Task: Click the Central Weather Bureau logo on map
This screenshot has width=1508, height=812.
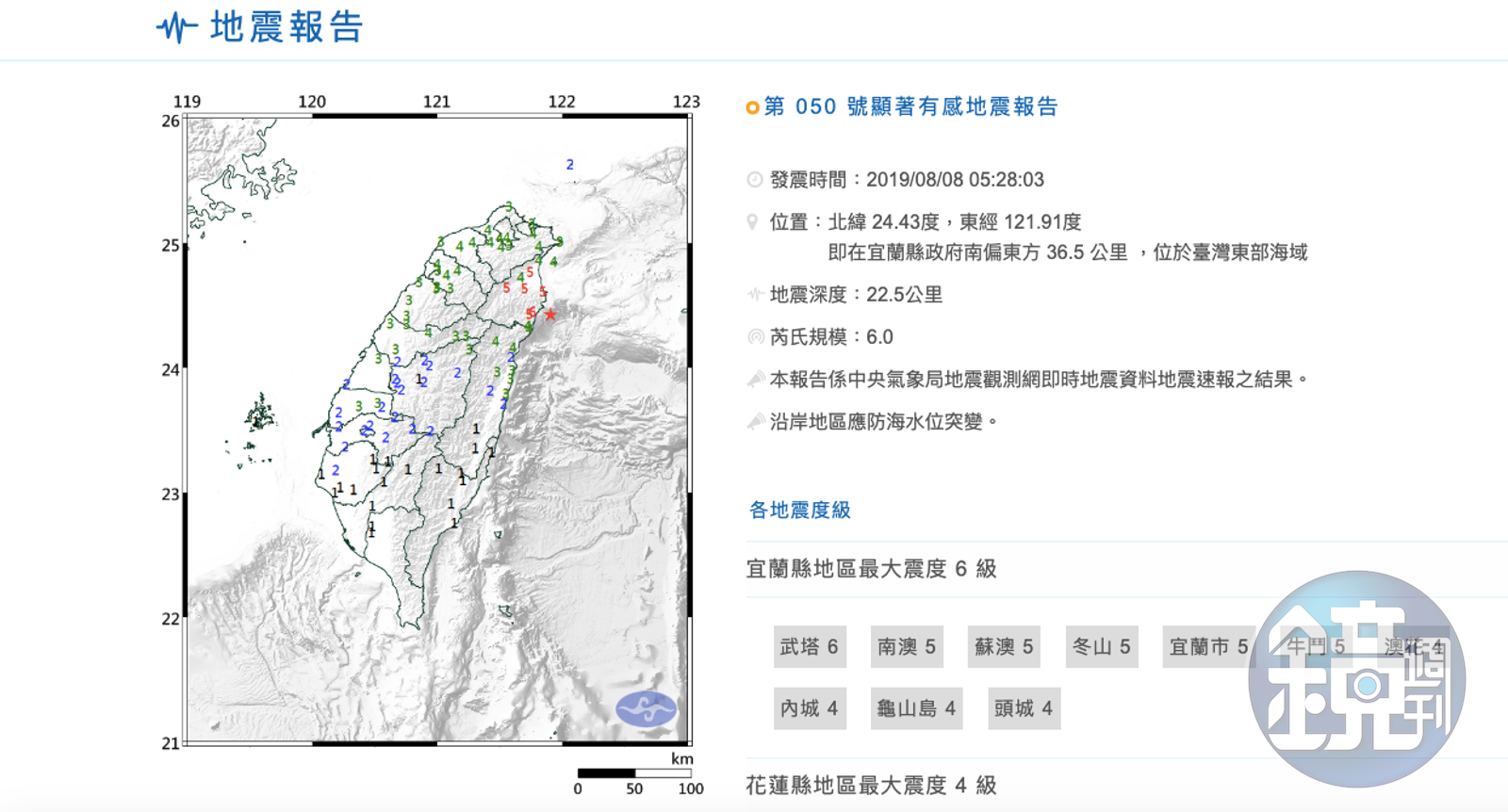Action: 646,708
